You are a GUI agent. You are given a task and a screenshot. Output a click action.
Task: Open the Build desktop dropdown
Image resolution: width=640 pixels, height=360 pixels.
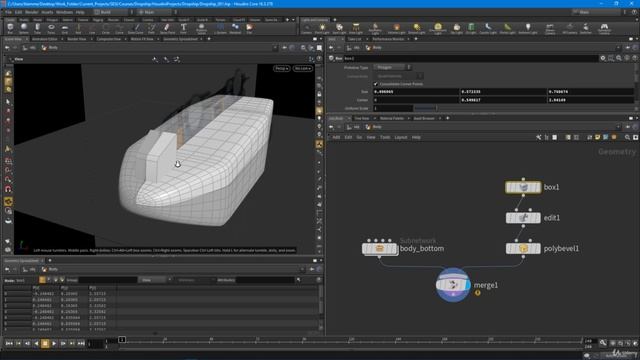click(x=113, y=12)
